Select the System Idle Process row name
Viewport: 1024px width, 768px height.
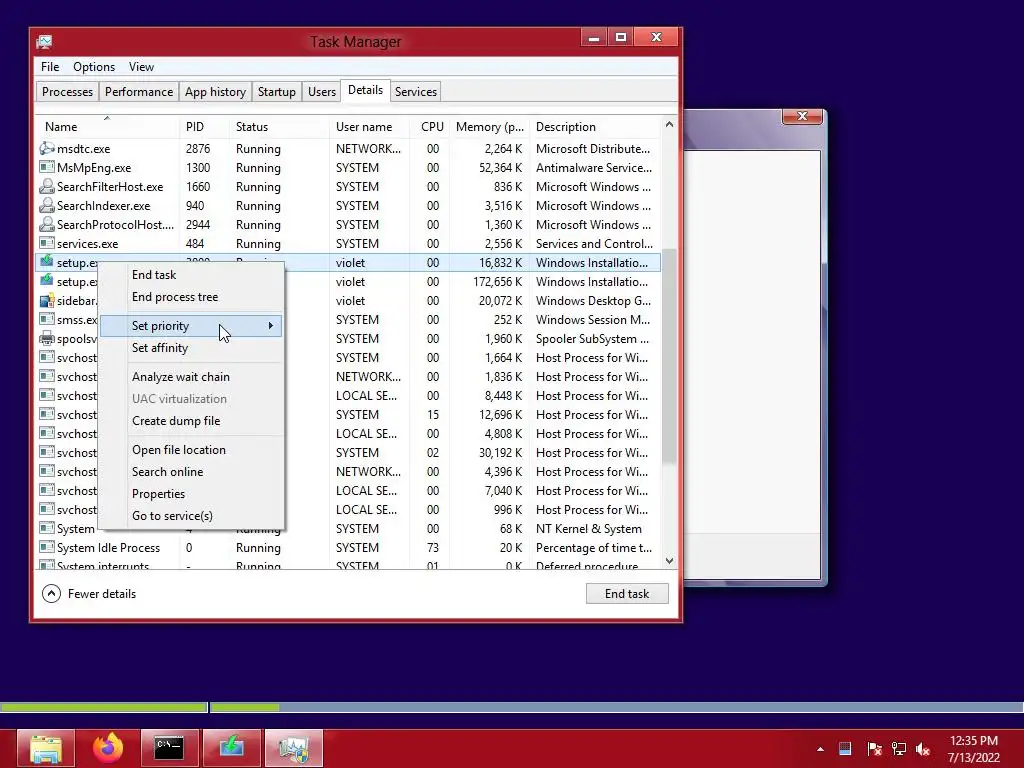[x=108, y=547]
